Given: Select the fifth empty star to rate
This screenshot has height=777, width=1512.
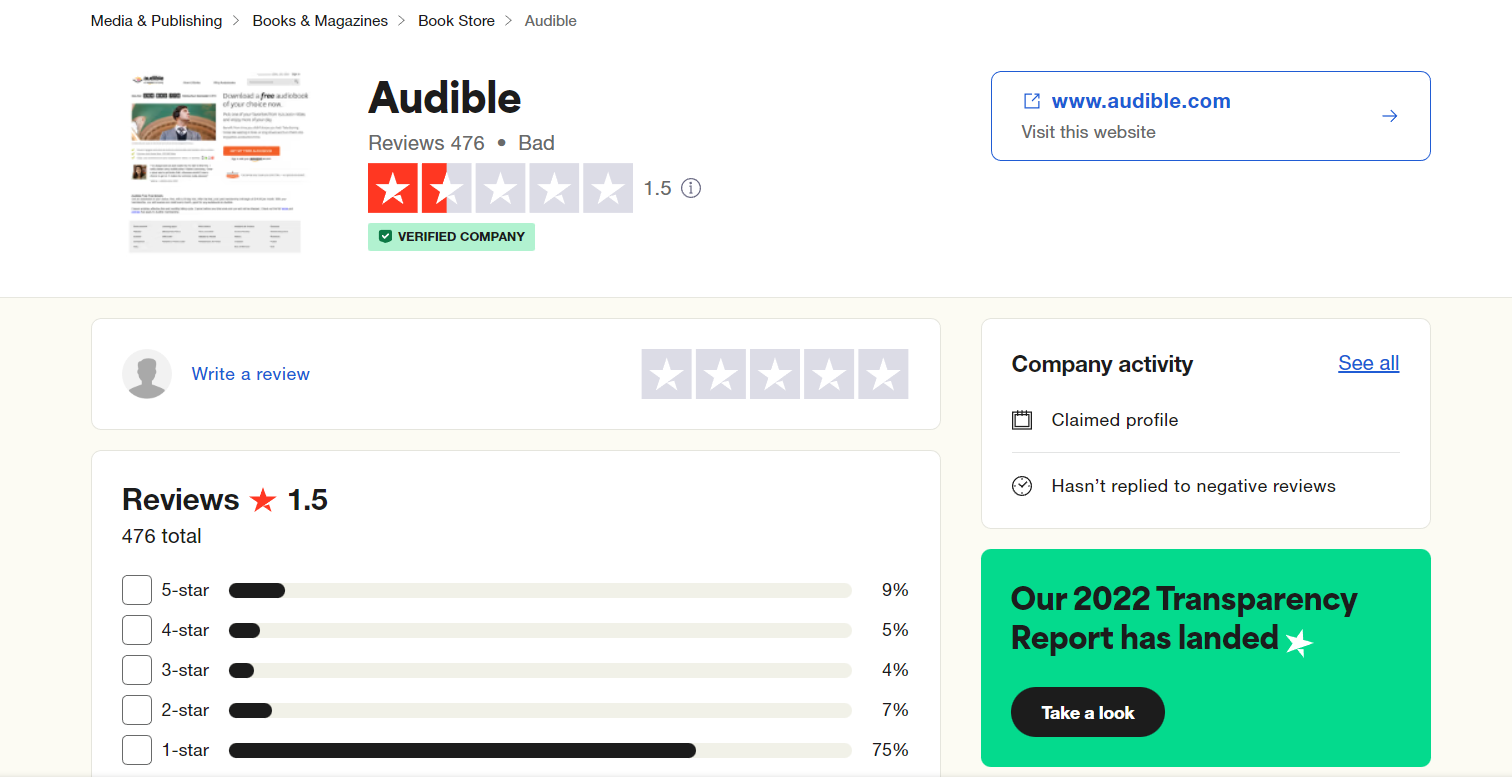Looking at the screenshot, I should tap(883, 374).
